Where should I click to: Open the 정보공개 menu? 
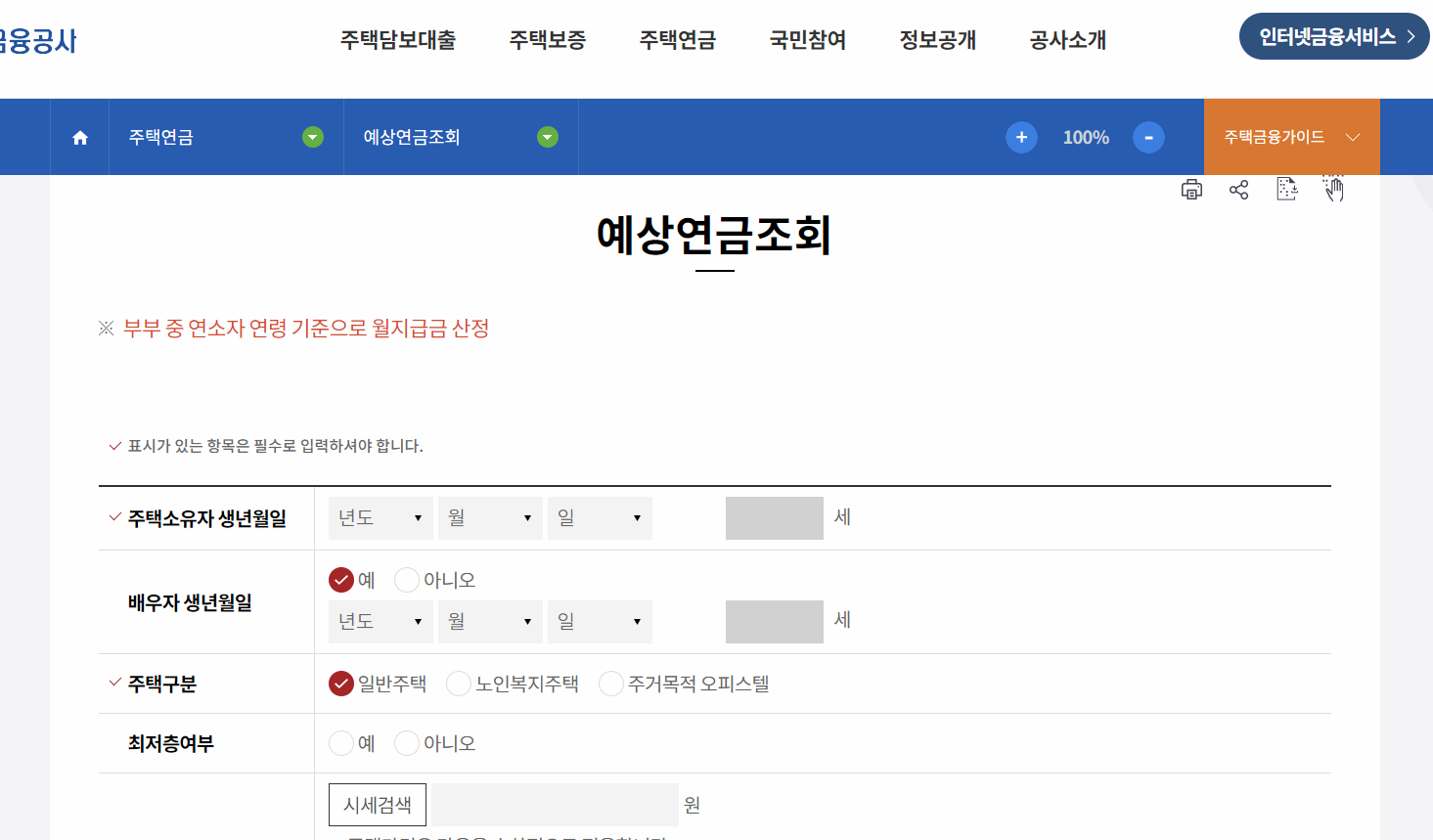pos(936,40)
